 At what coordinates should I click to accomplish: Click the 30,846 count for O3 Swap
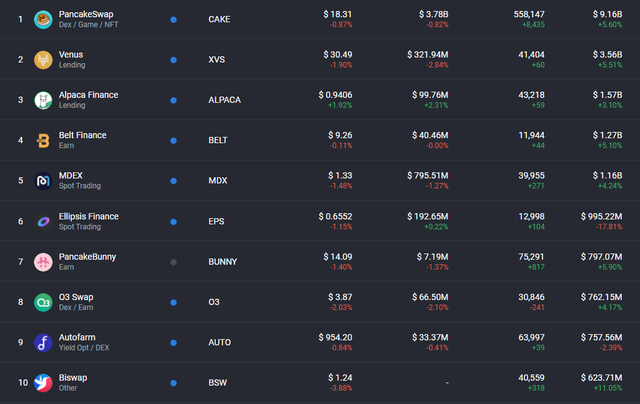point(531,297)
